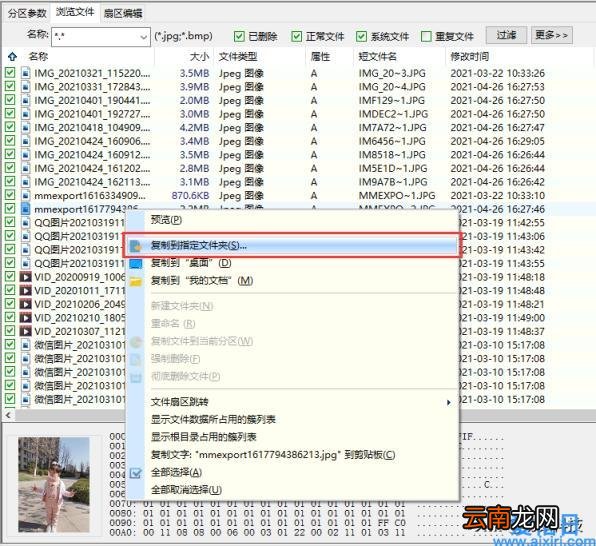Click video icon for VID_20210210_1805

(25, 317)
